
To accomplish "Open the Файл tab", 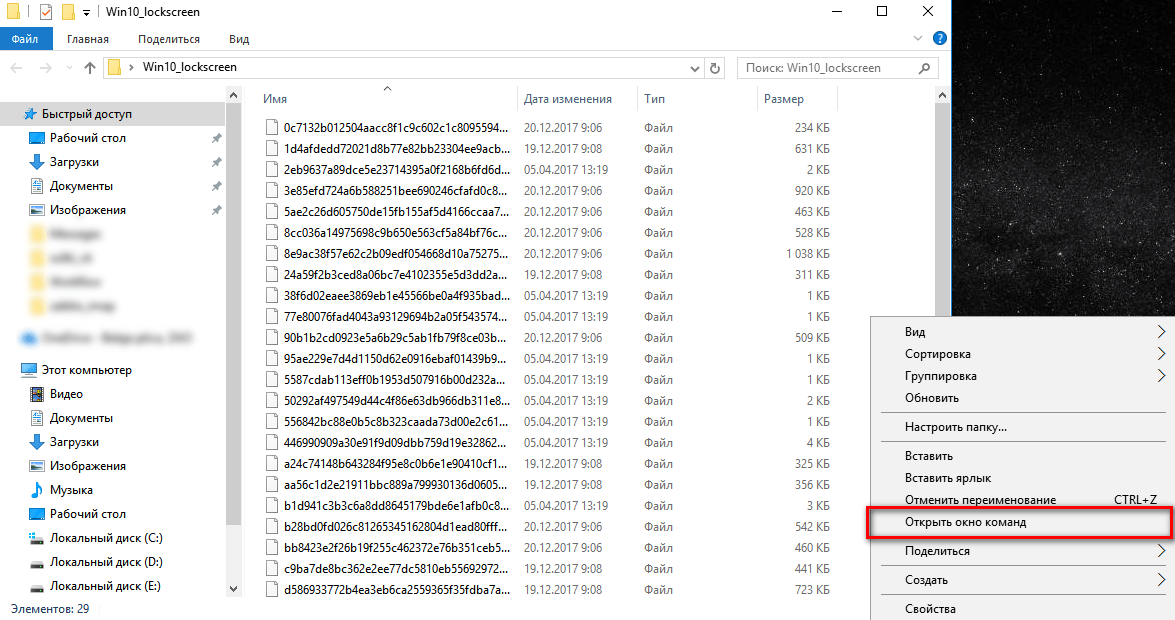I will (x=25, y=39).
